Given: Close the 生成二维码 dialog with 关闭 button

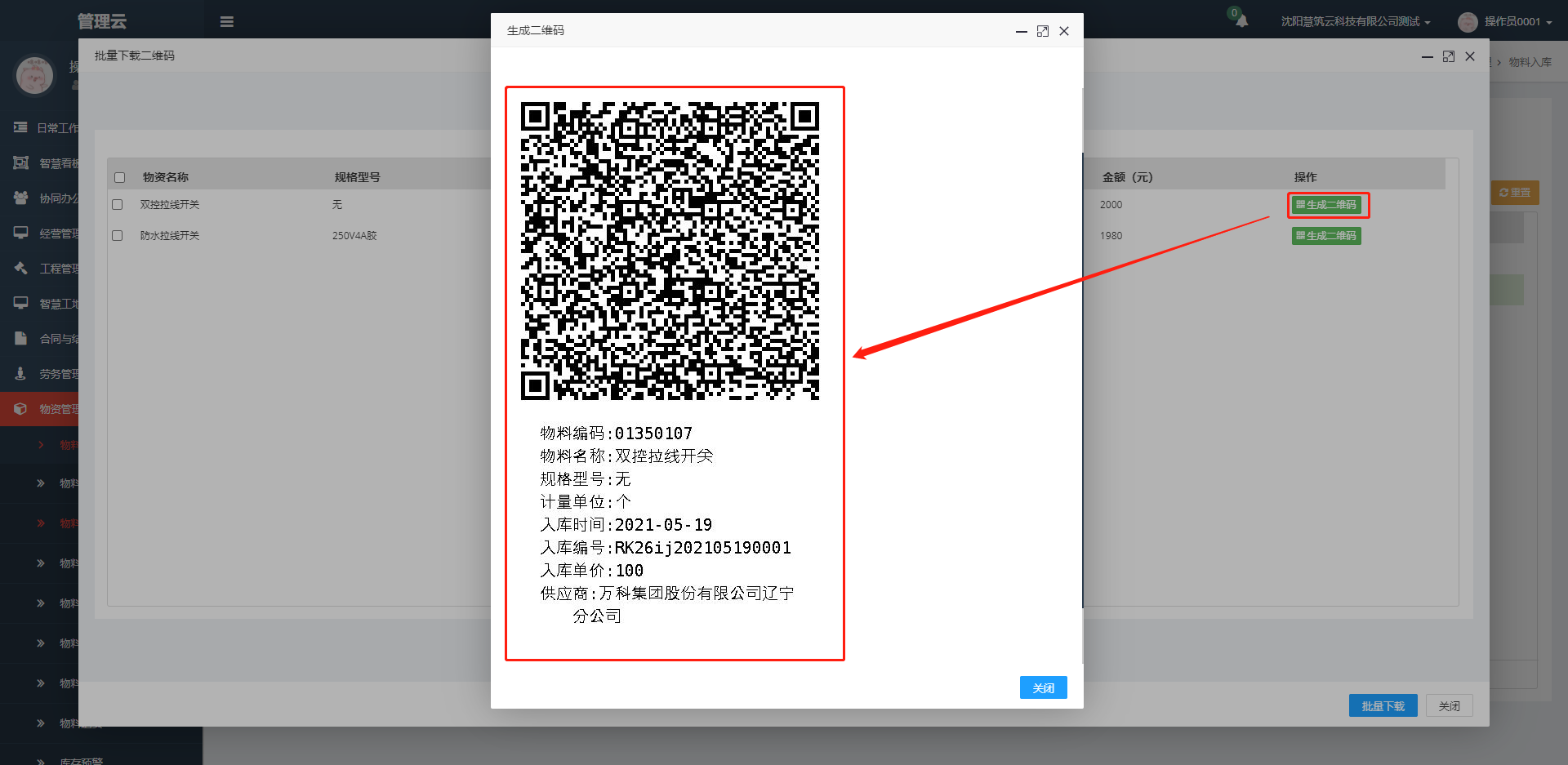Looking at the screenshot, I should click(x=1043, y=687).
